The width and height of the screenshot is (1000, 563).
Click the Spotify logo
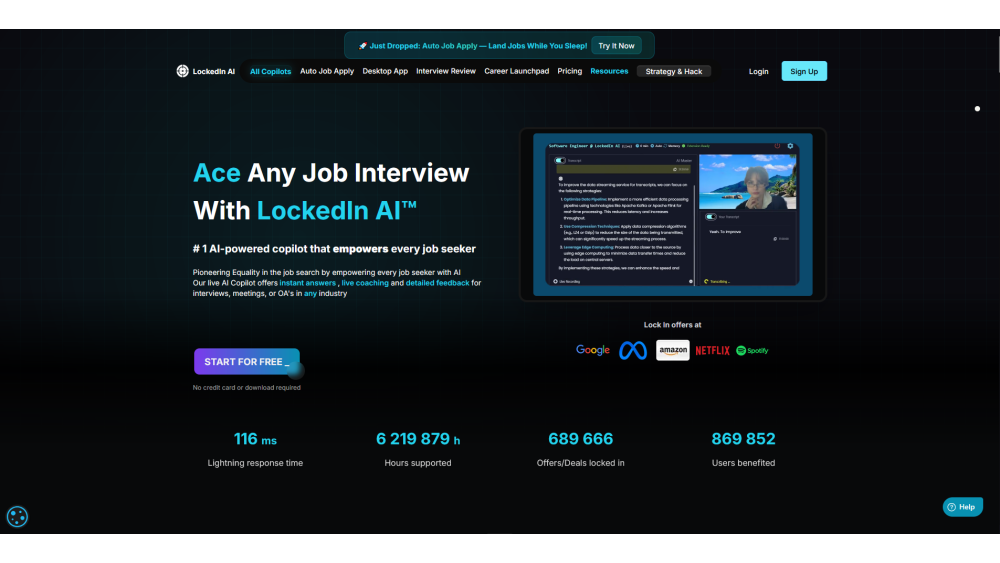pyautogui.click(x=752, y=351)
